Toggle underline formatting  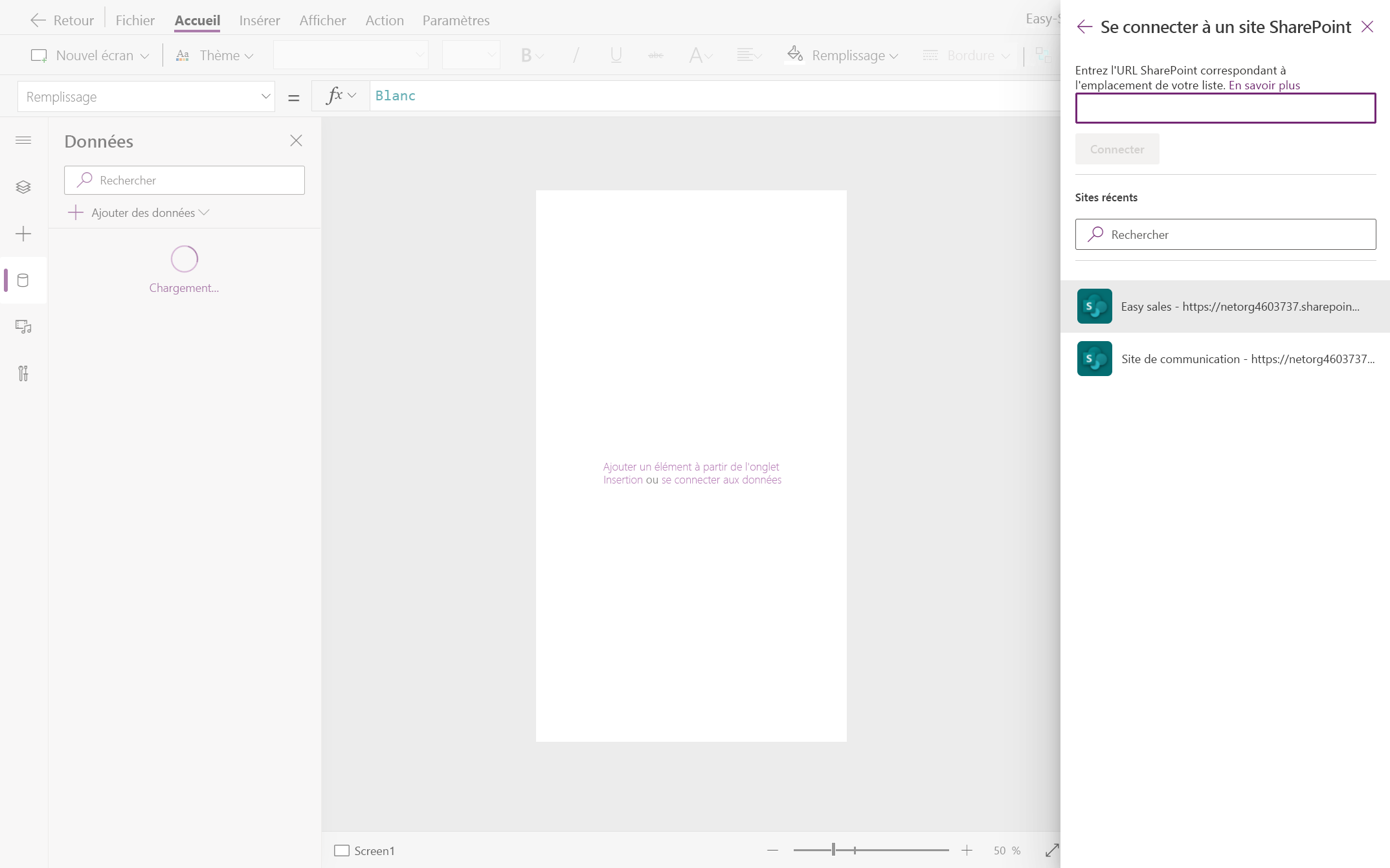pos(616,56)
